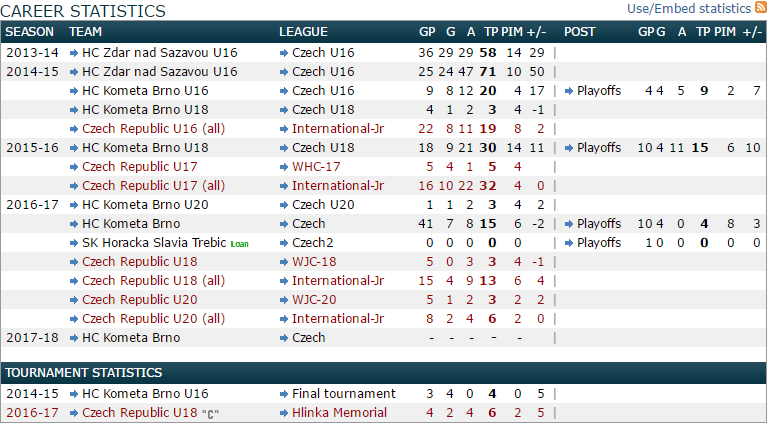Viewport: 768px width, 423px height.
Task: Click arrow icon before WJC-20 league
Action: 284,299
